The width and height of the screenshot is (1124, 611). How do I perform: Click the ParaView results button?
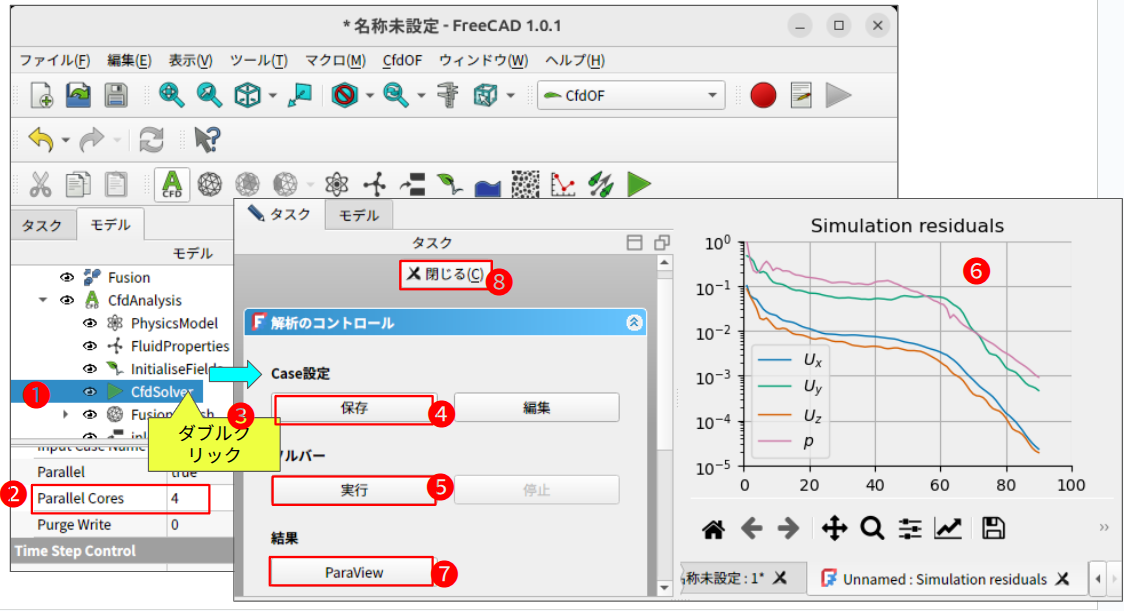click(x=353, y=572)
